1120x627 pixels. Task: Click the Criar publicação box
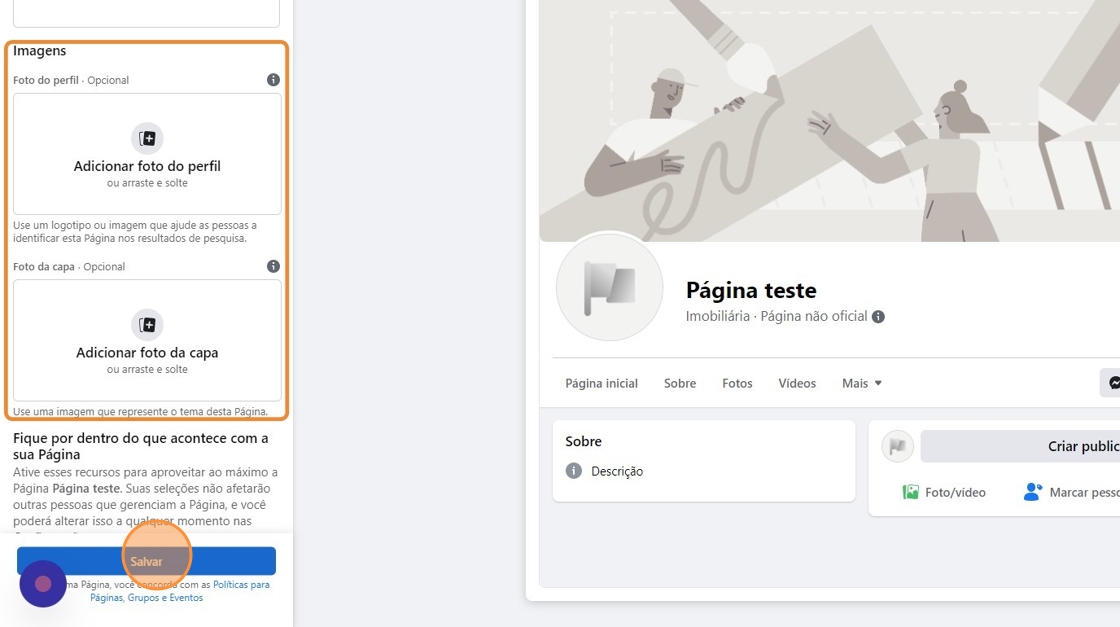(x=1020, y=447)
